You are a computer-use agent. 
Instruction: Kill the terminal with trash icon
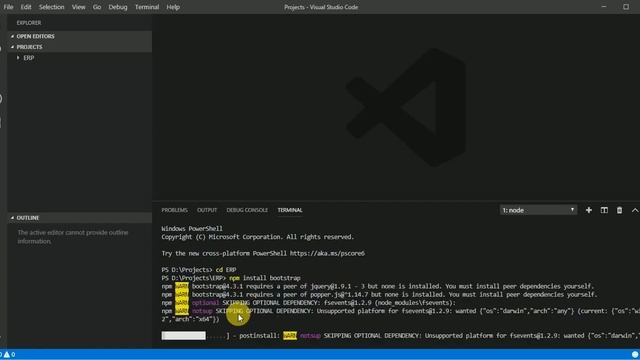(619, 210)
